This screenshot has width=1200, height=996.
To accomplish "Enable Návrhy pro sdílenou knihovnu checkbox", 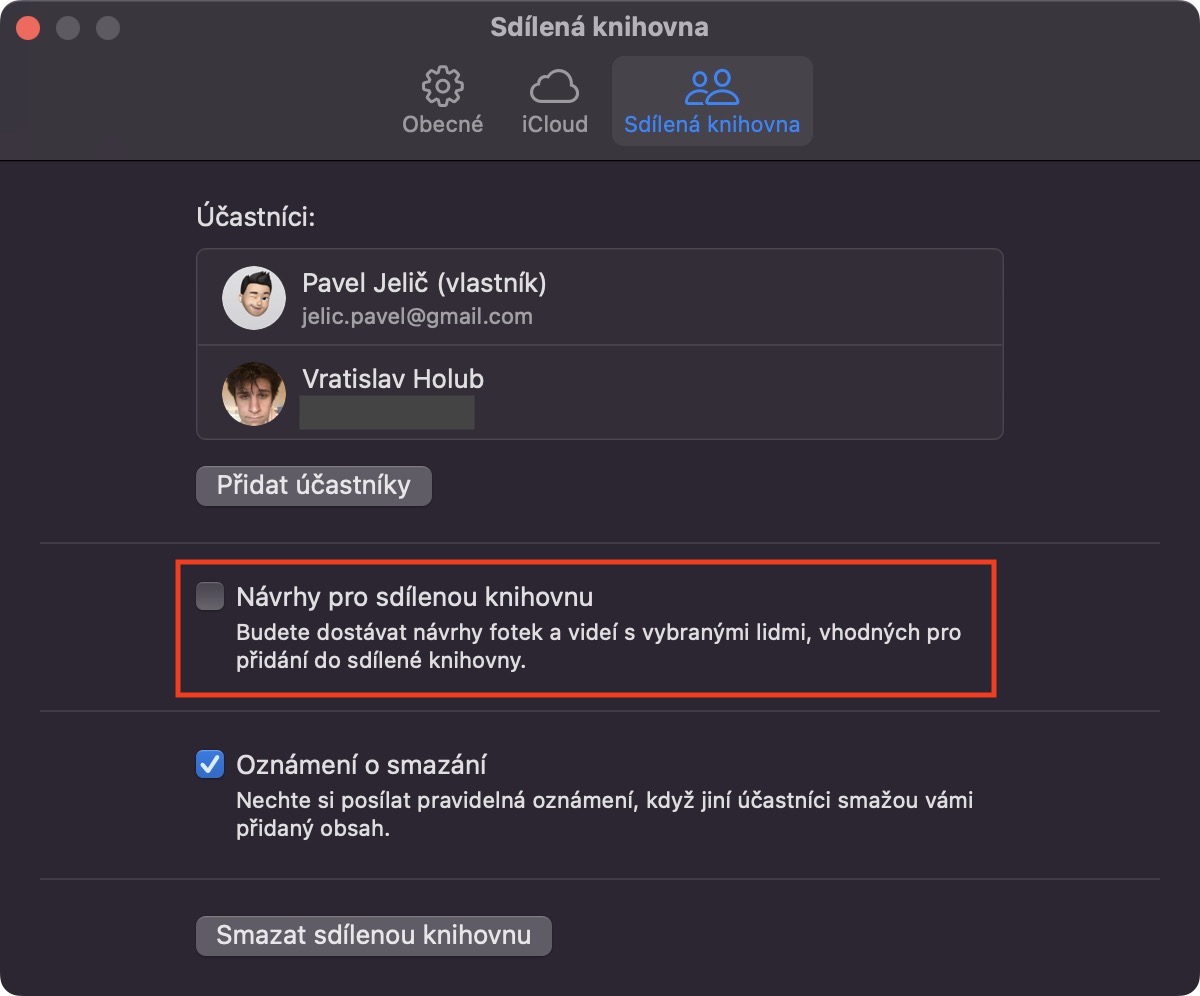I will tap(210, 597).
